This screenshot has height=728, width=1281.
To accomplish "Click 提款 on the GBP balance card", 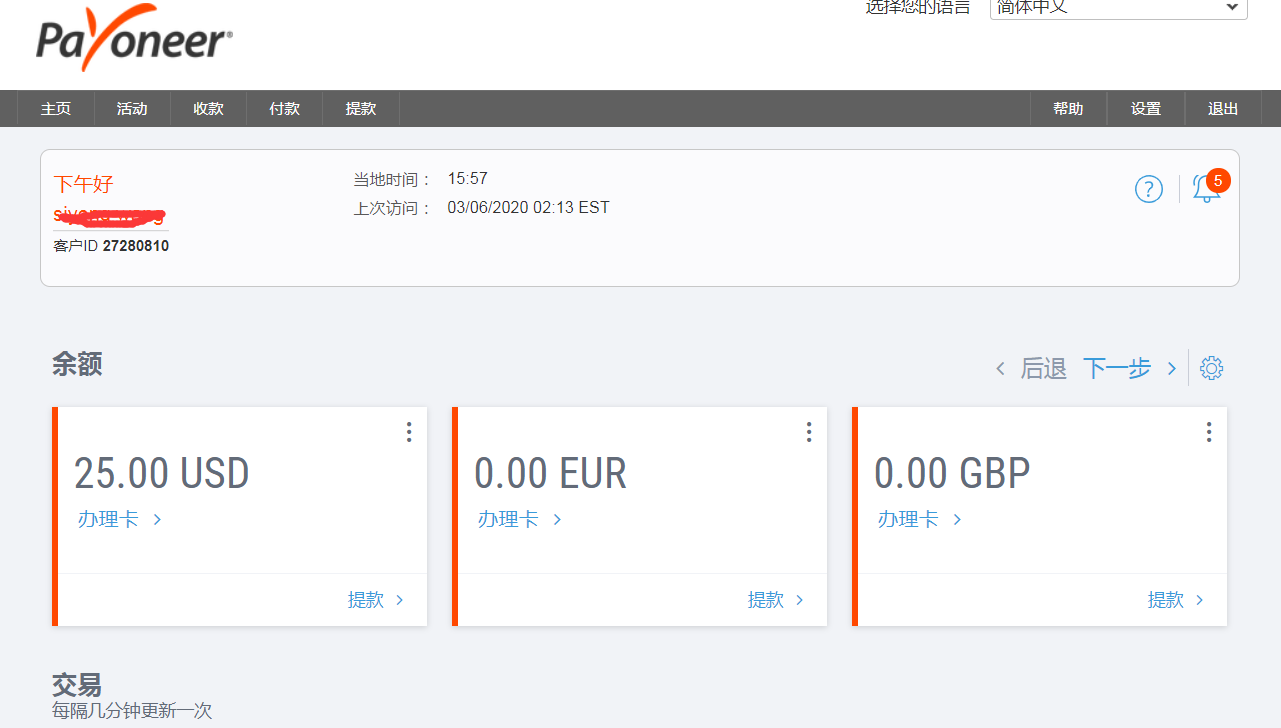I will click(1176, 600).
